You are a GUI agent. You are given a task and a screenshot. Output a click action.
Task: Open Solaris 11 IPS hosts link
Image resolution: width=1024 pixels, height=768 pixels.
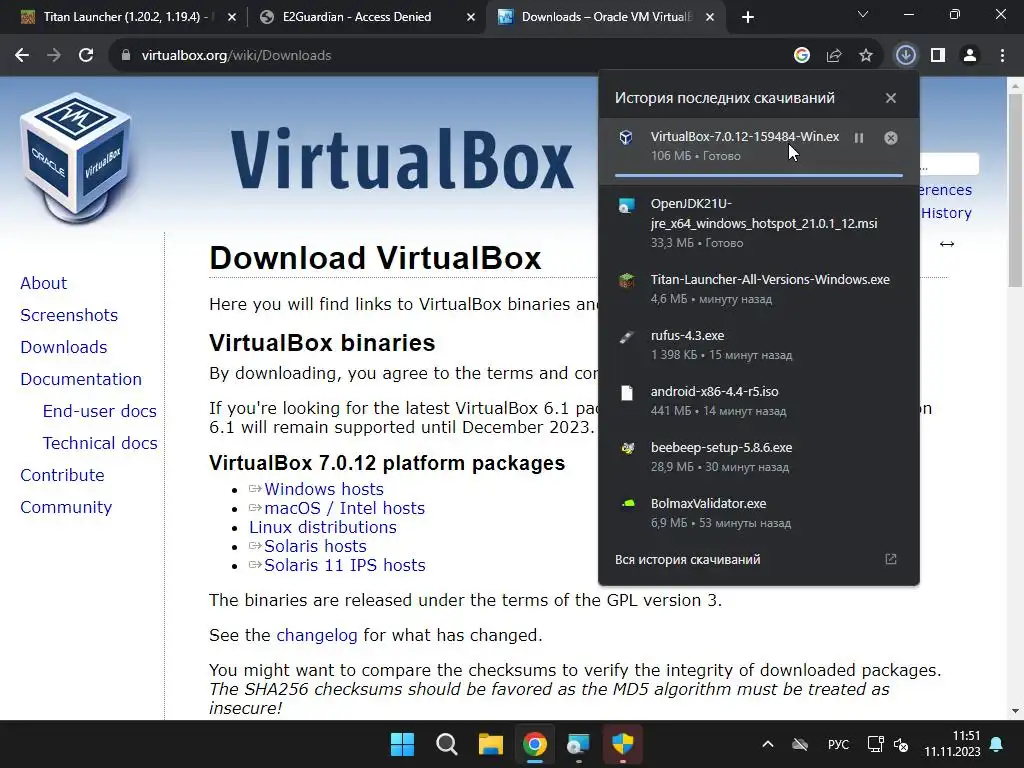click(345, 565)
